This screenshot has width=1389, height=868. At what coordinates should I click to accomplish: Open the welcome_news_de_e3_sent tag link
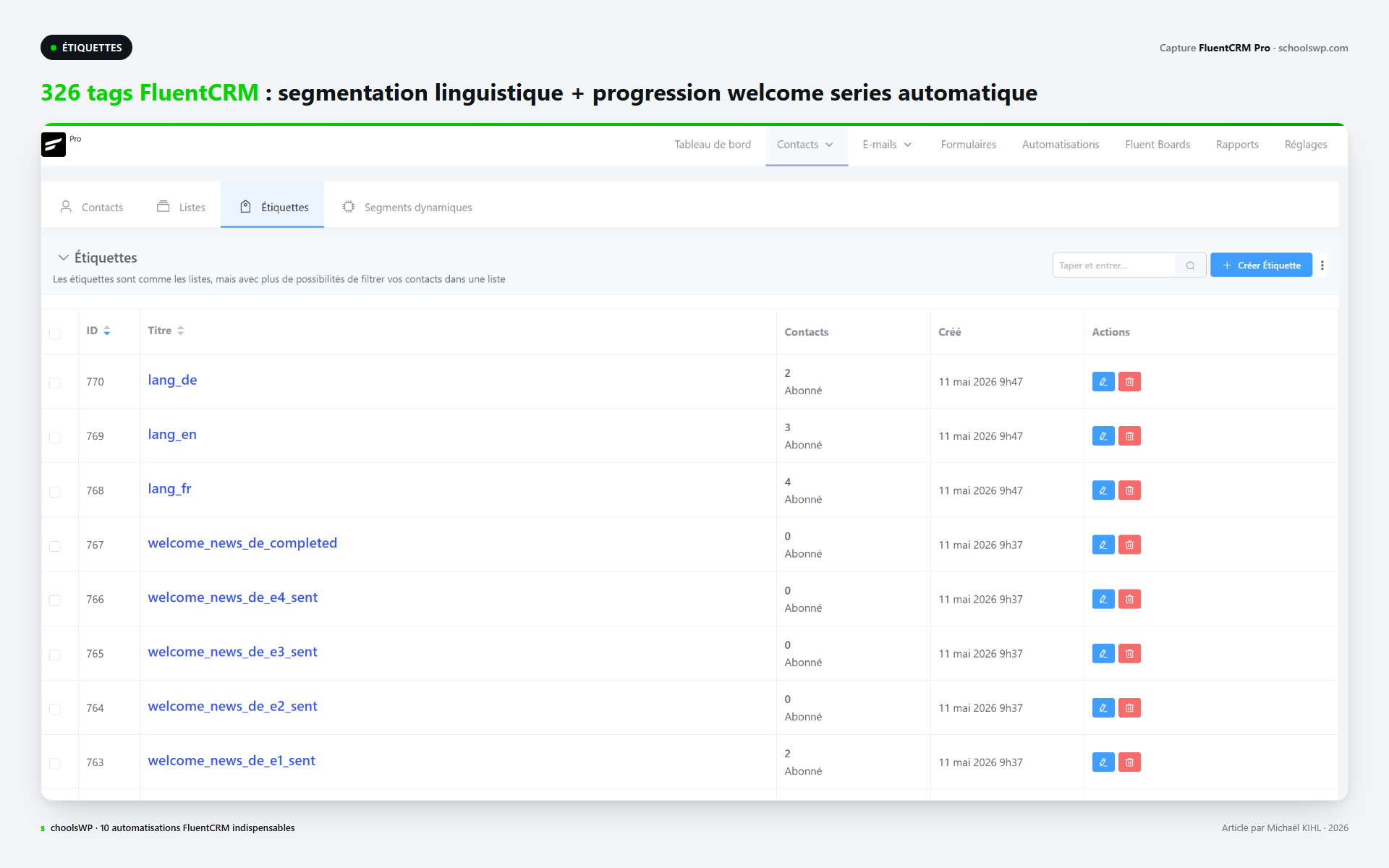click(x=232, y=652)
